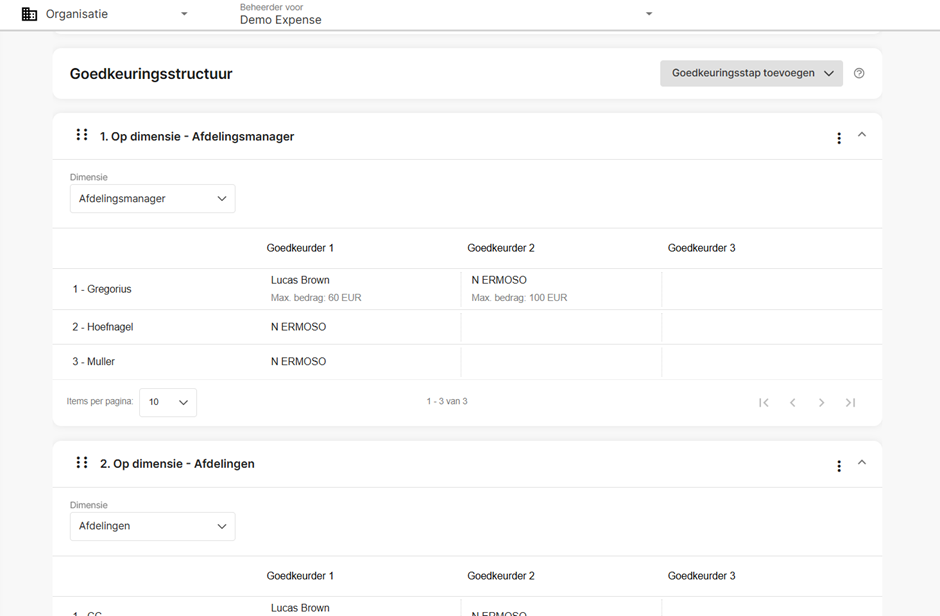The width and height of the screenshot is (940, 616).
Task: Click Lucas Brown approver in Gregorius row
Action: (x=300, y=280)
